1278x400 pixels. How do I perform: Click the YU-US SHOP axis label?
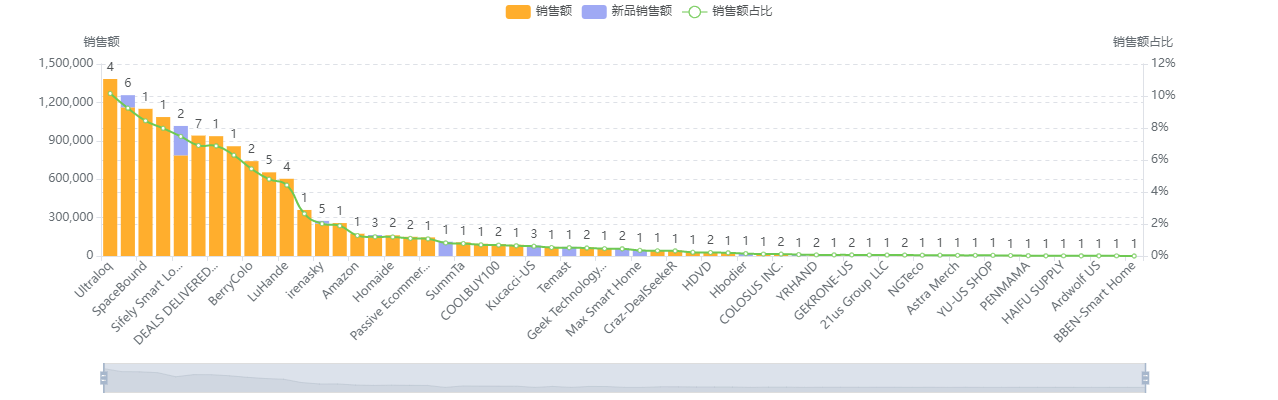tap(965, 291)
